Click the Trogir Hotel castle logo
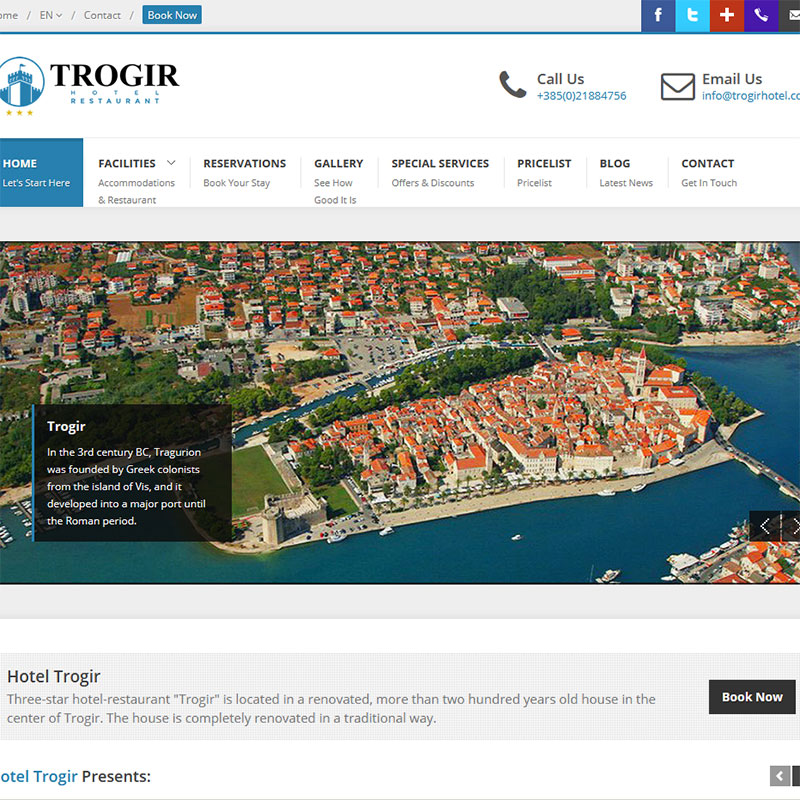 click(x=22, y=83)
